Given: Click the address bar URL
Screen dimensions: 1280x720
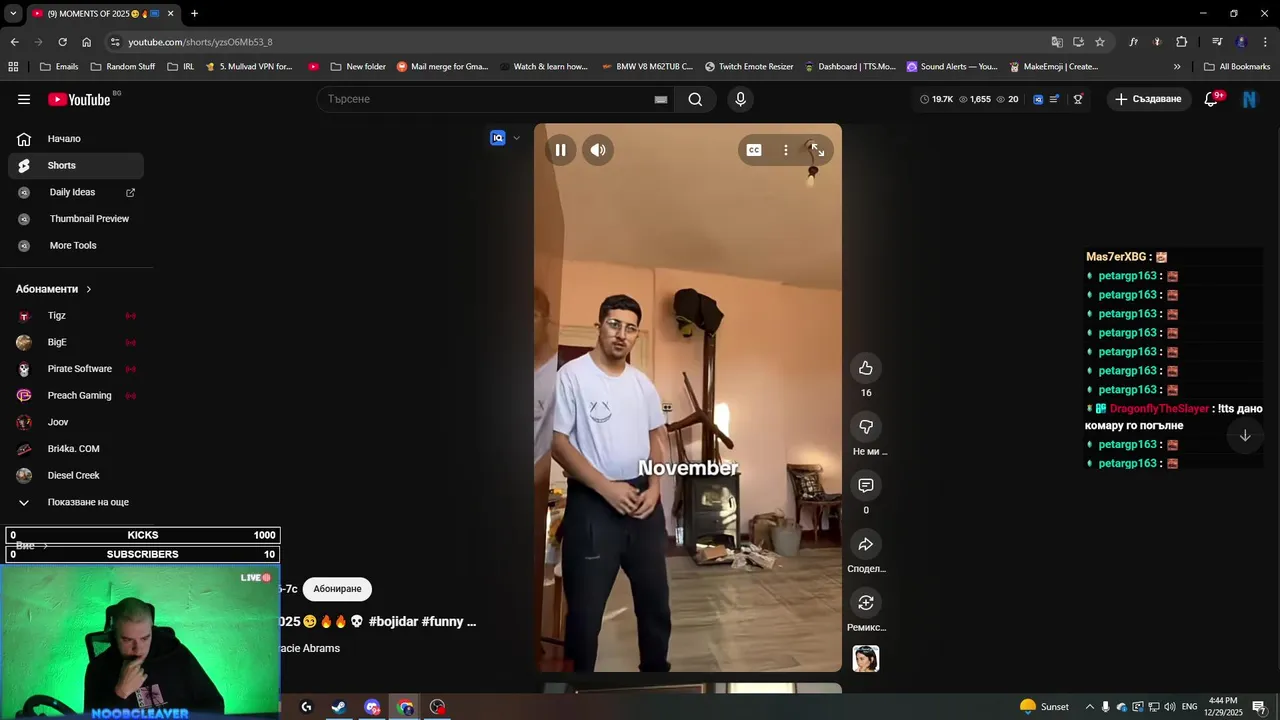Looking at the screenshot, I should tap(200, 42).
